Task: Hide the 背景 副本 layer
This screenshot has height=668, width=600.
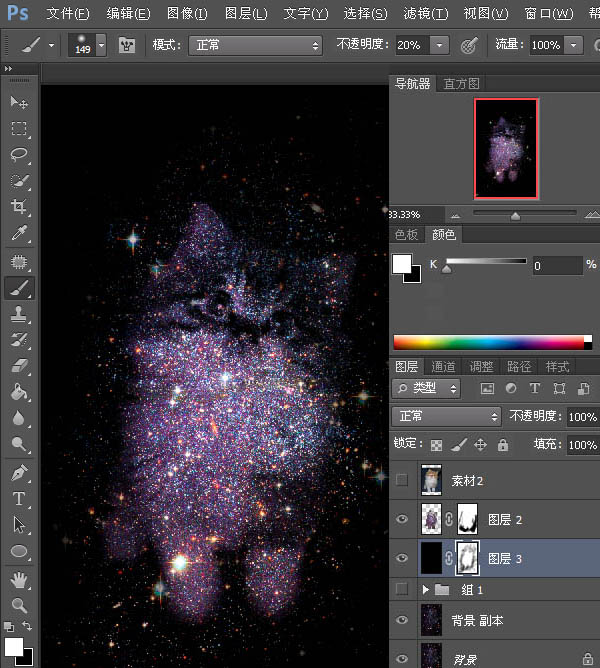Action: tap(402, 620)
